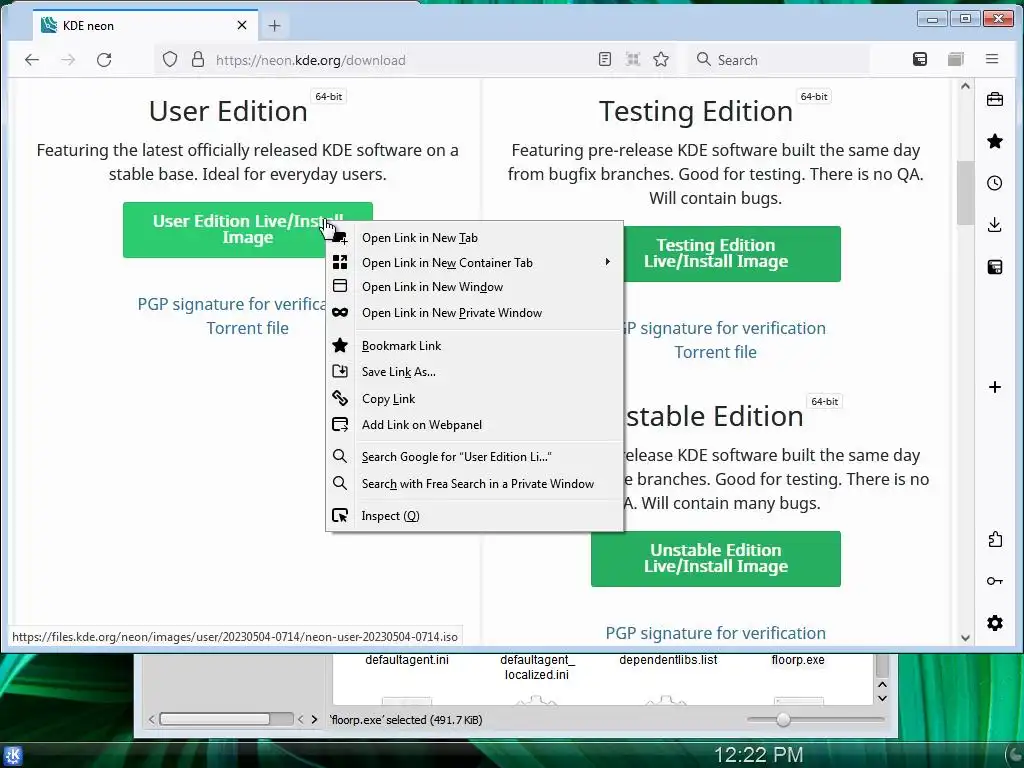Bookmark this page with the star icon
This screenshot has height=768, width=1024.
(x=661, y=59)
